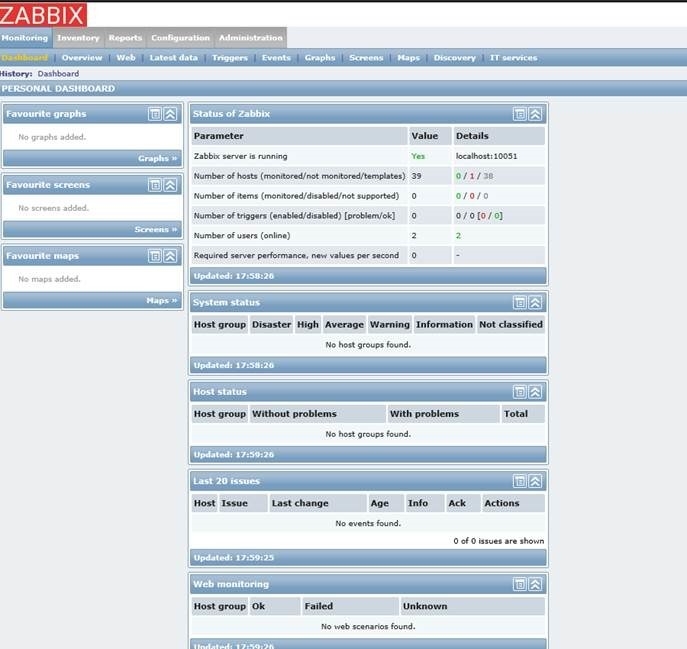Go to the Maps submenu item

[408, 58]
